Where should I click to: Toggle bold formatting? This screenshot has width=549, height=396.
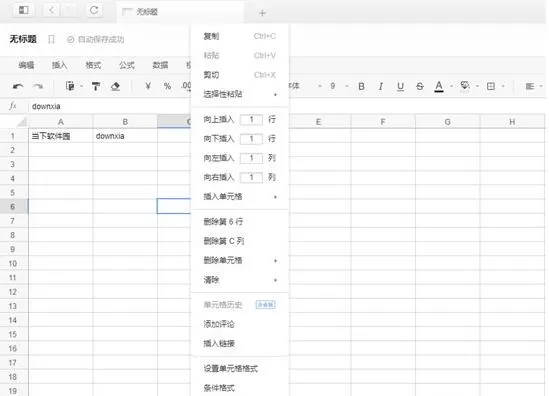click(x=361, y=86)
